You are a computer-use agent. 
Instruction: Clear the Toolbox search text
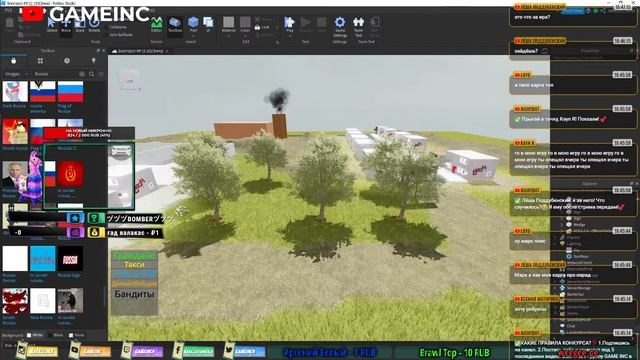(x=82, y=74)
